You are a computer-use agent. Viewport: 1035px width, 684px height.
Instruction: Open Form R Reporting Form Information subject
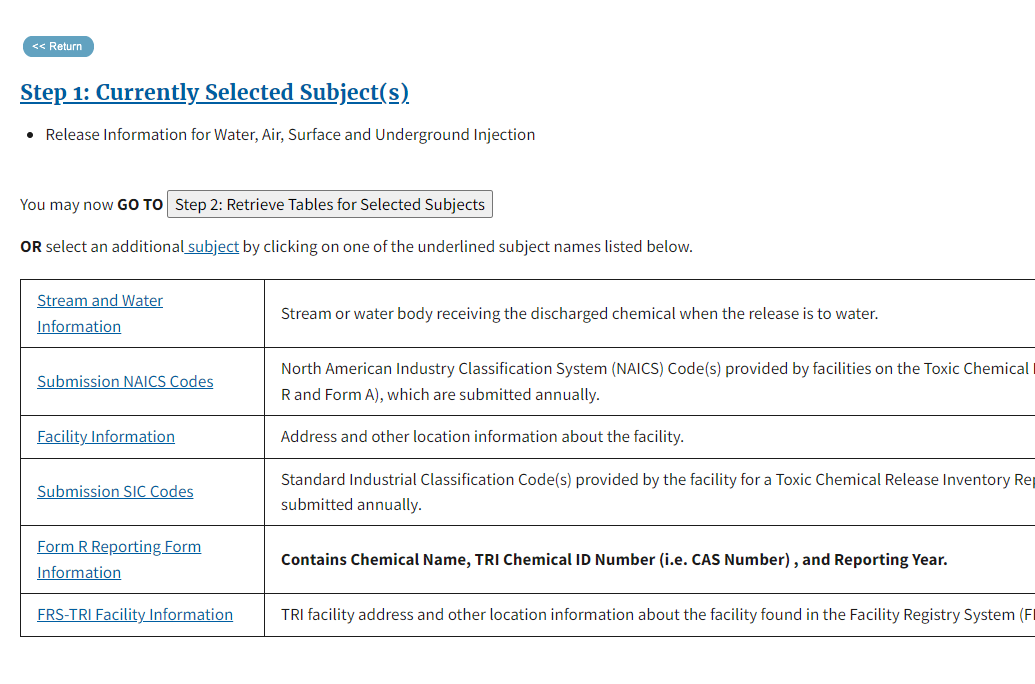click(x=118, y=559)
